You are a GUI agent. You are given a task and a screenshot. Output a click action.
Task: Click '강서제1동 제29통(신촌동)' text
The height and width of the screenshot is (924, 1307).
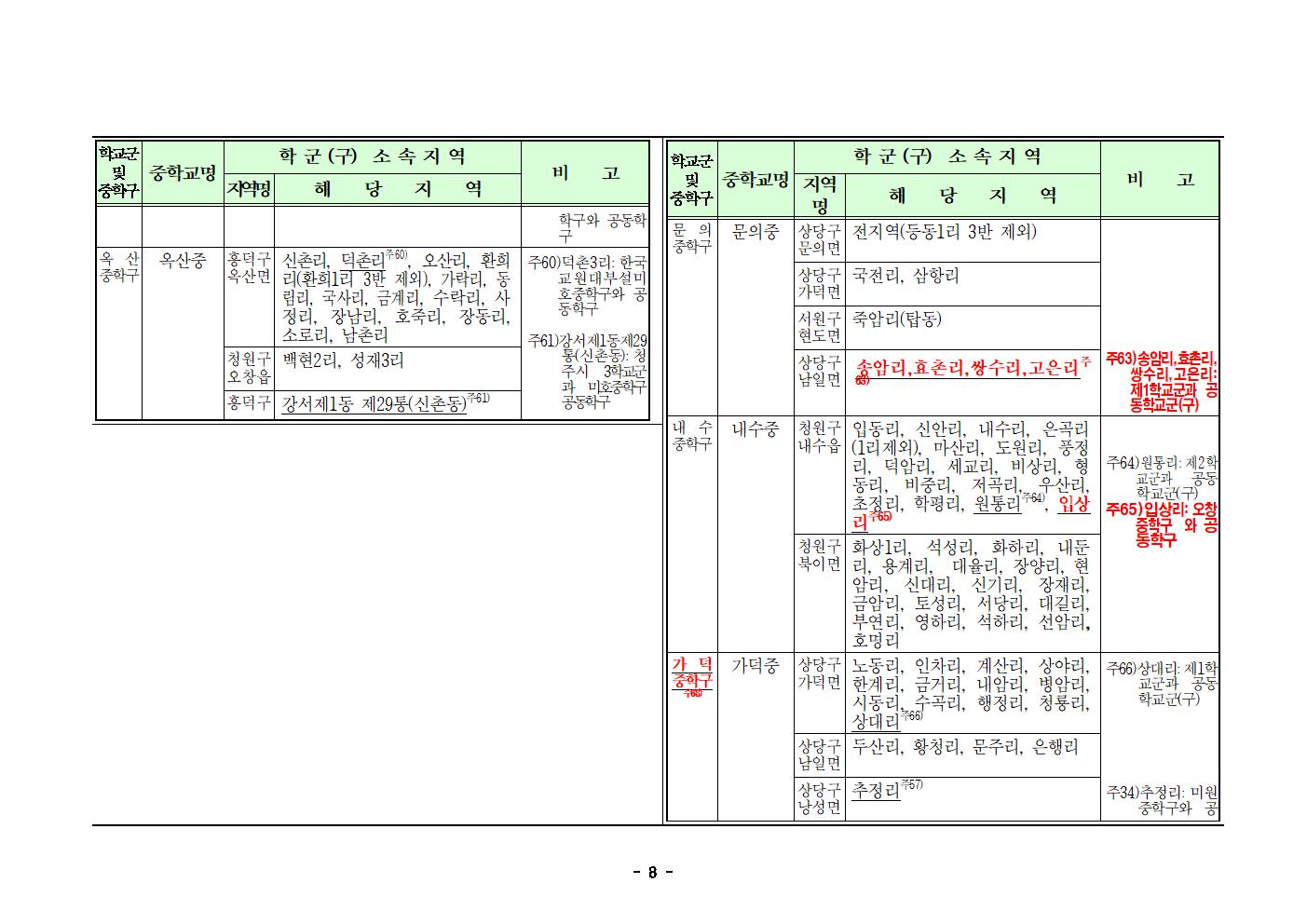tap(374, 404)
